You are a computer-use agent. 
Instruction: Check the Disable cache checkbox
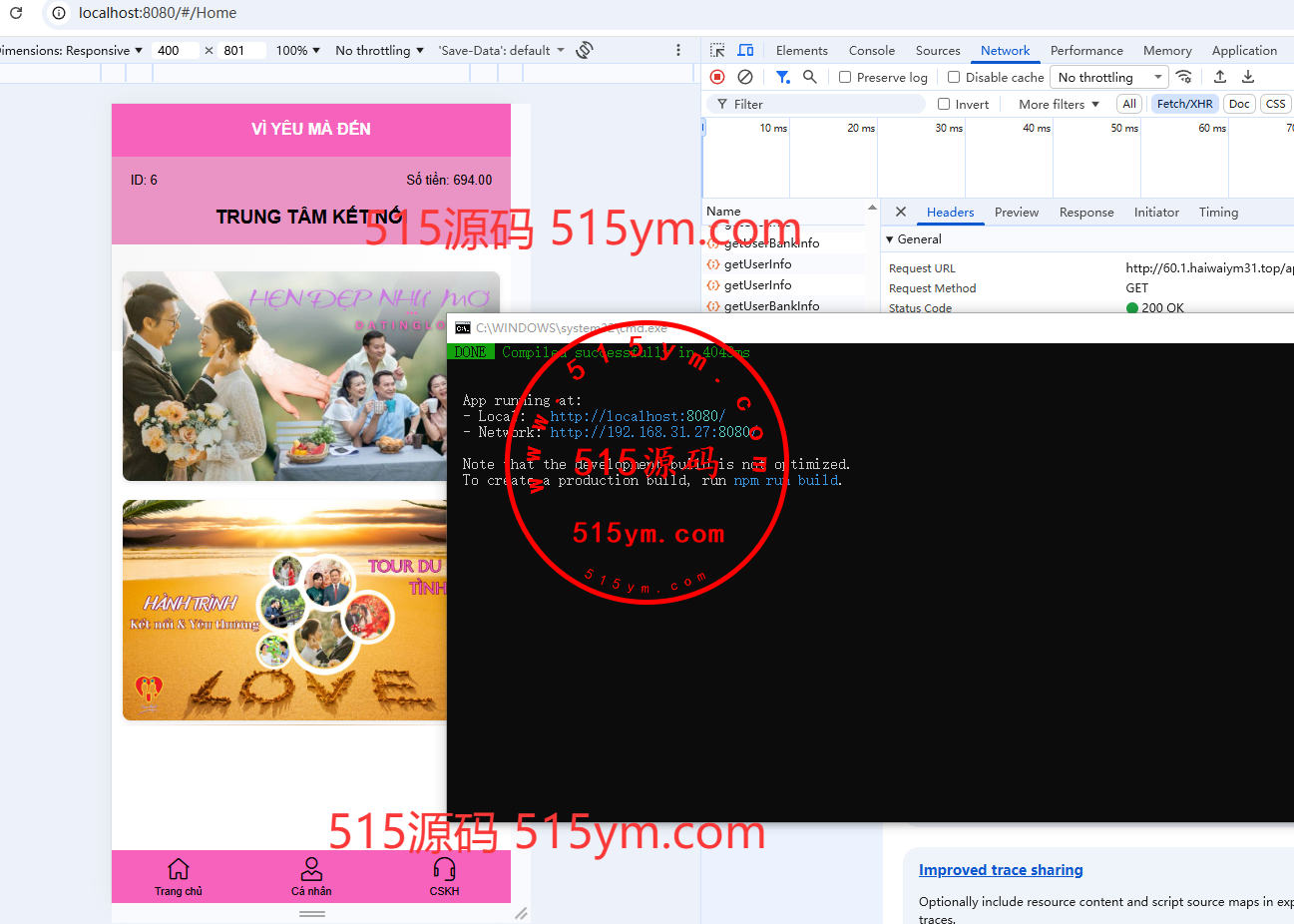954,77
